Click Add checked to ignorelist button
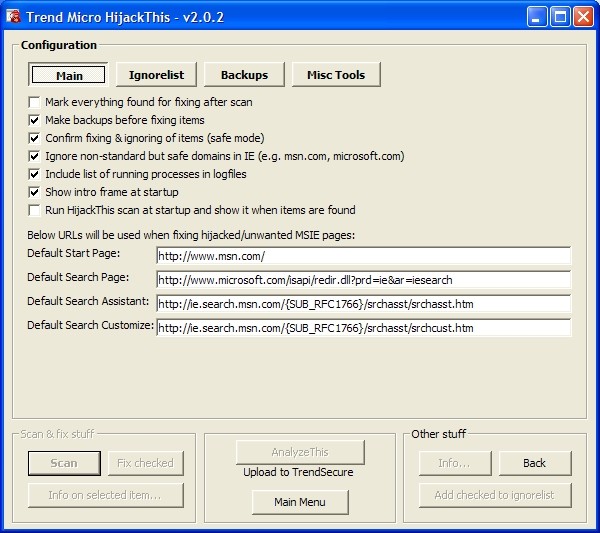Viewport: 600px width, 533px height. pyautogui.click(x=495, y=495)
